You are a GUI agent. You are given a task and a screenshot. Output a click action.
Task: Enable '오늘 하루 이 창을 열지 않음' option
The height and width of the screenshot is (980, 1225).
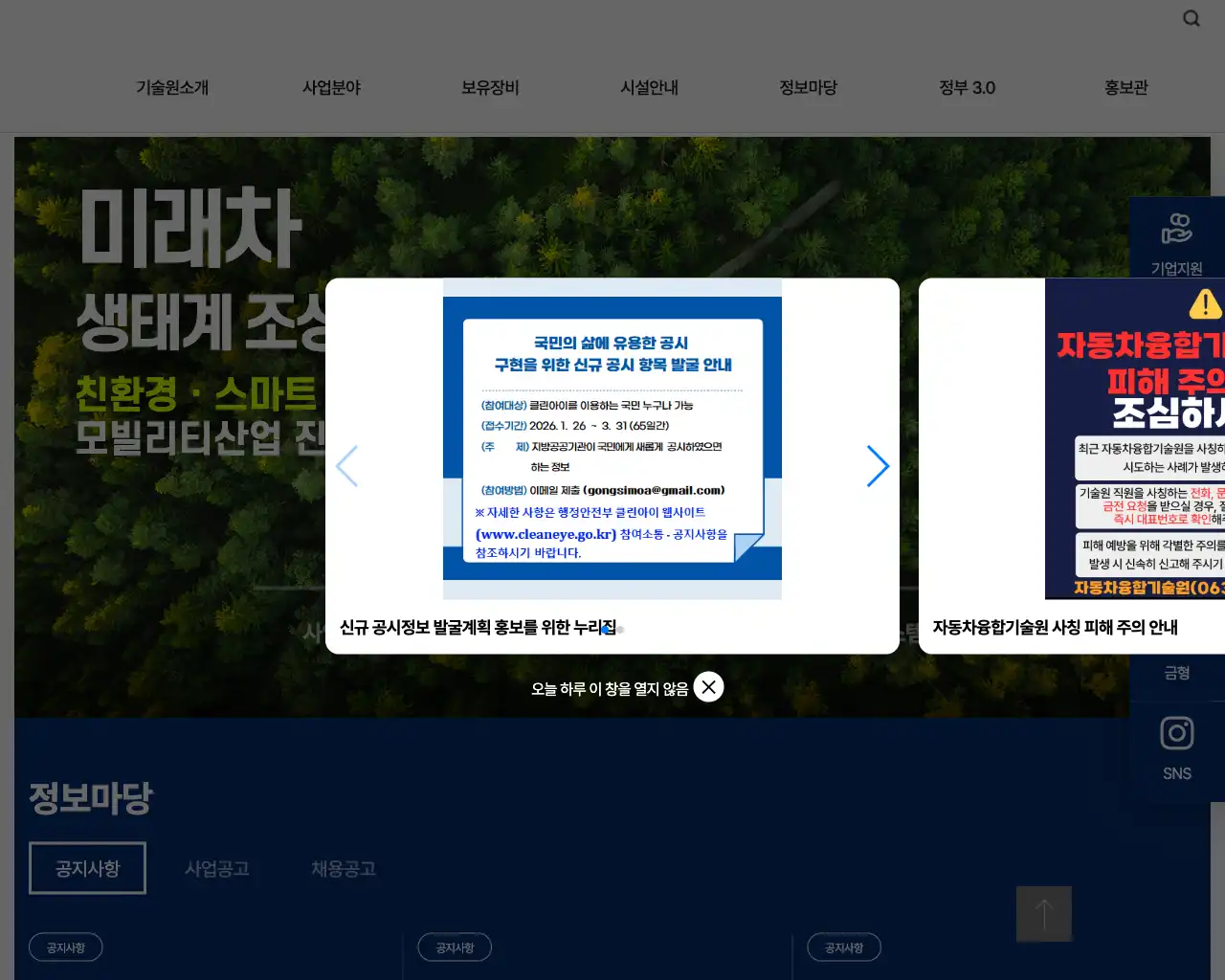click(x=609, y=687)
